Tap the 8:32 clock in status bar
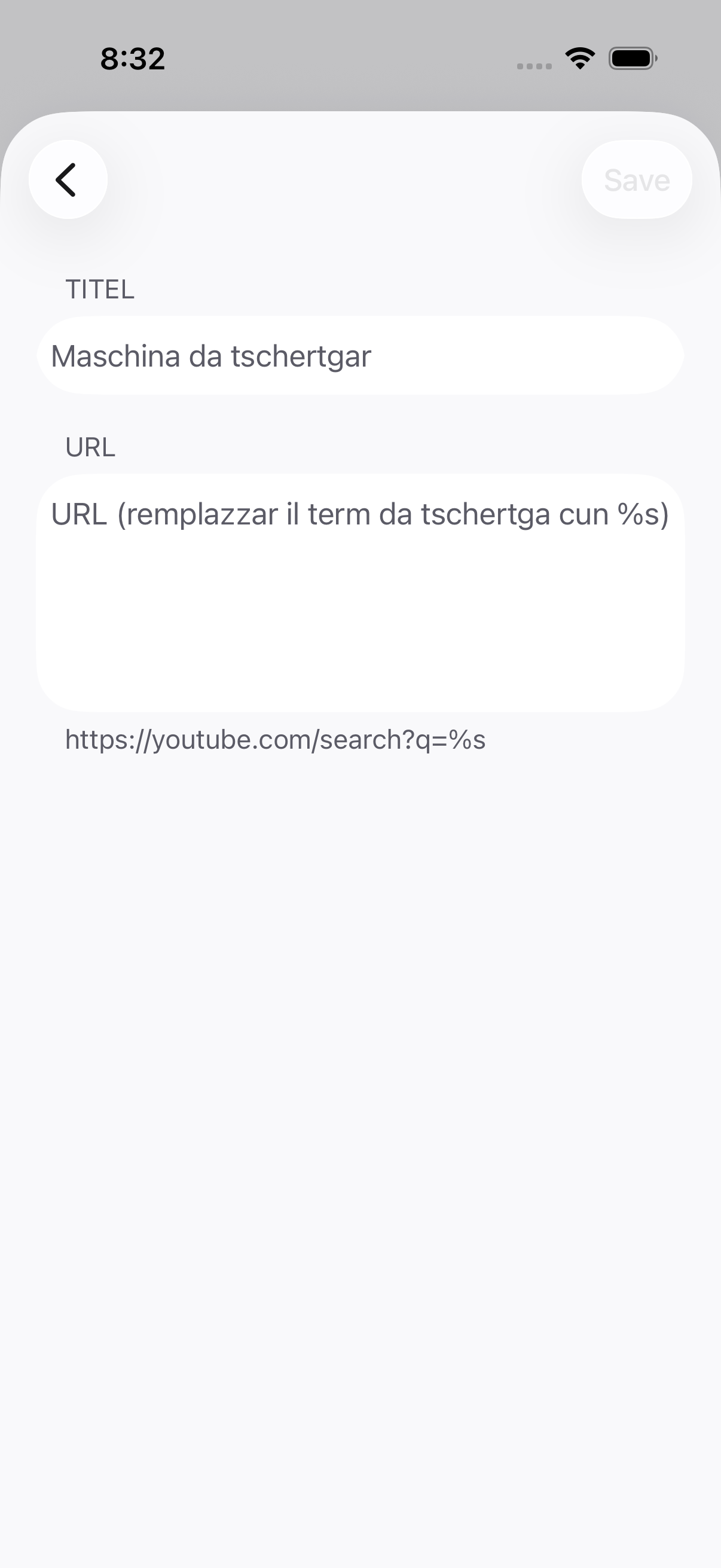The image size is (721, 1568). coord(133,59)
